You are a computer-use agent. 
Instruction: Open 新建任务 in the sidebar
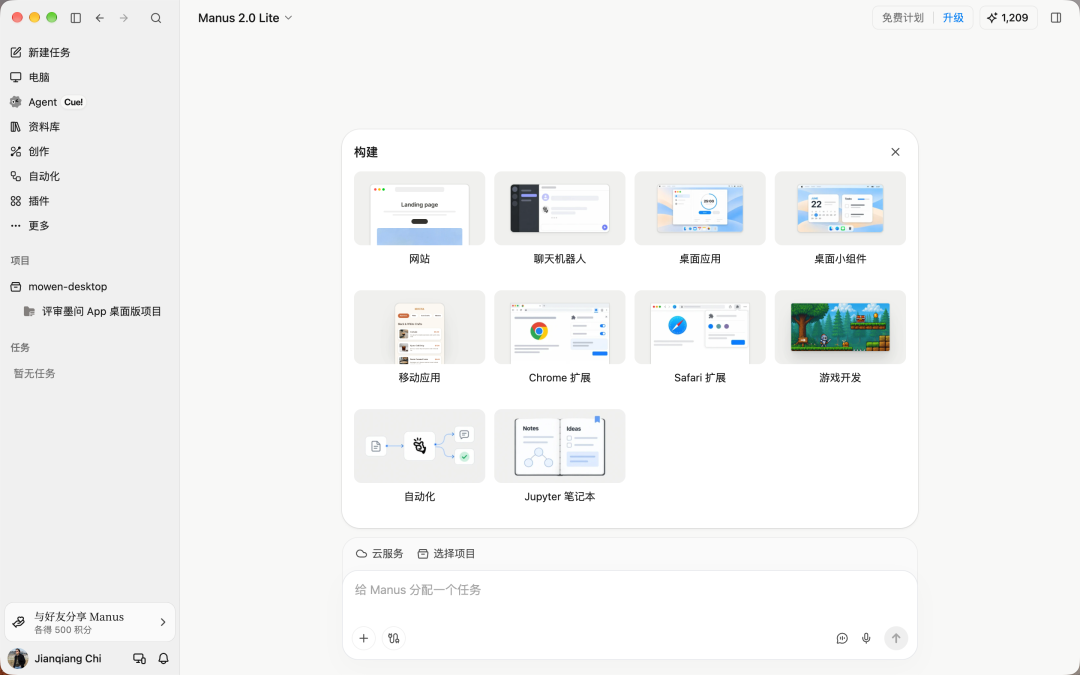click(90, 52)
